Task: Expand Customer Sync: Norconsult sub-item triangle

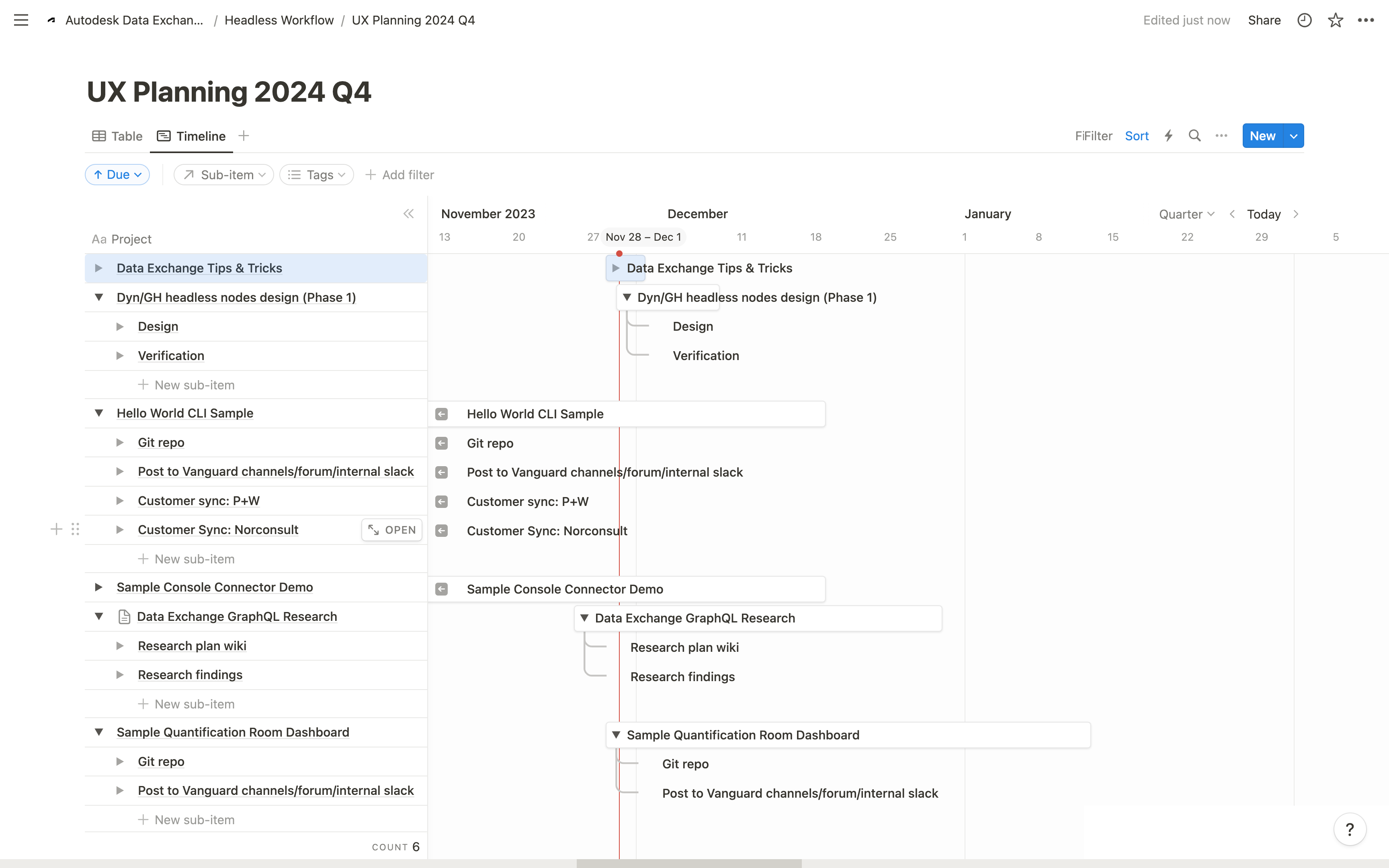Action: pyautogui.click(x=120, y=530)
